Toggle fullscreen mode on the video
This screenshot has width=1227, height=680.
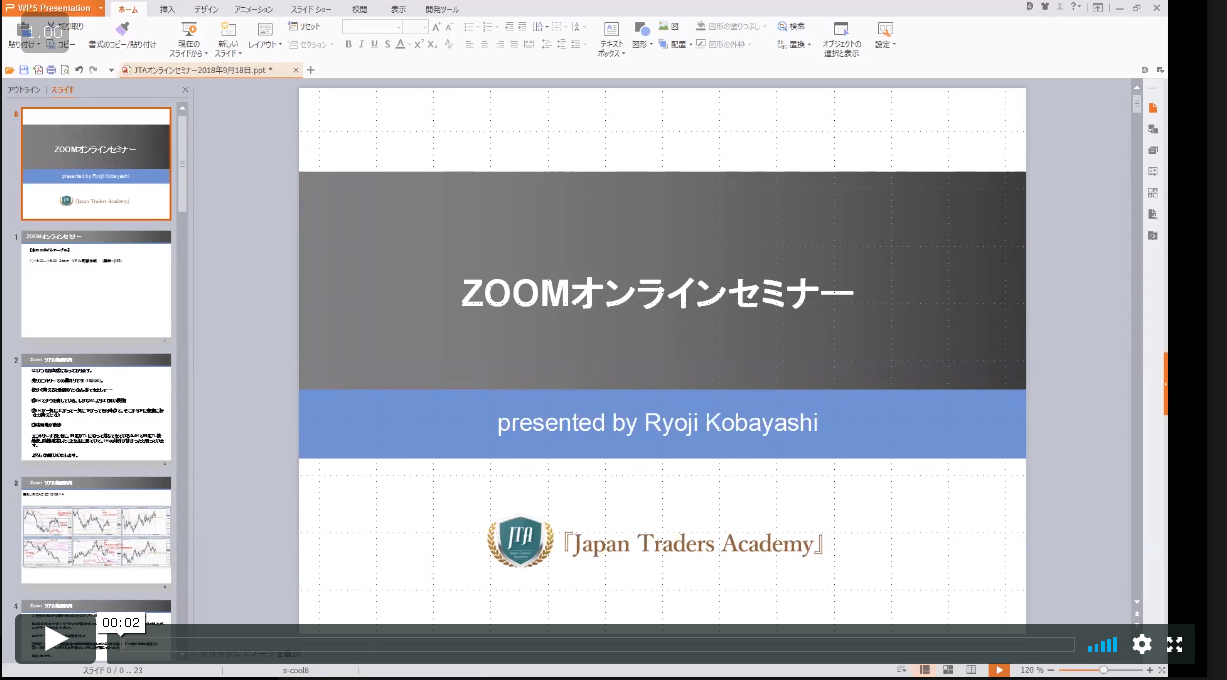click(x=1176, y=644)
